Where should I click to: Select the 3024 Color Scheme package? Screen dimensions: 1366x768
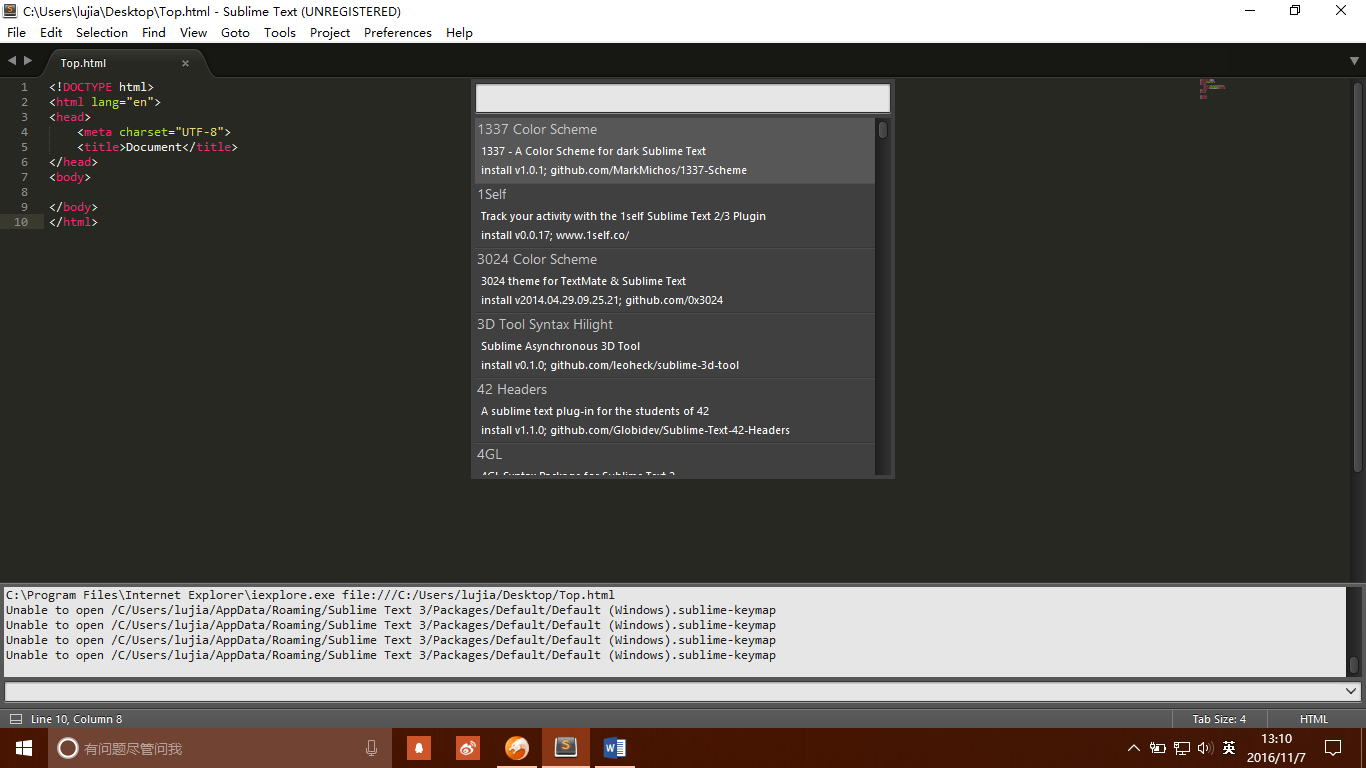[674, 280]
